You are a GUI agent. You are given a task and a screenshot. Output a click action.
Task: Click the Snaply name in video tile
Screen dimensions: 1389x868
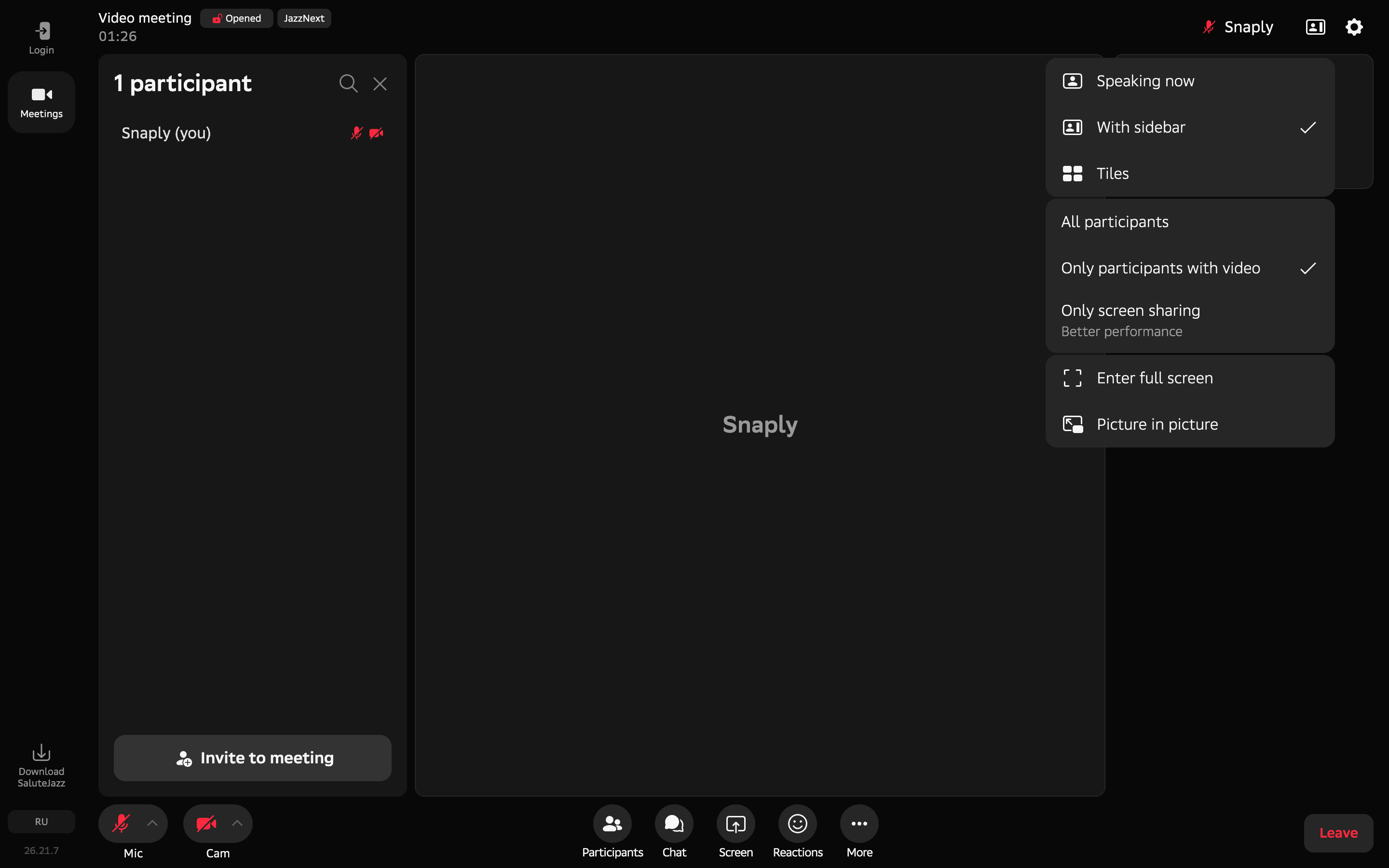coord(760,425)
